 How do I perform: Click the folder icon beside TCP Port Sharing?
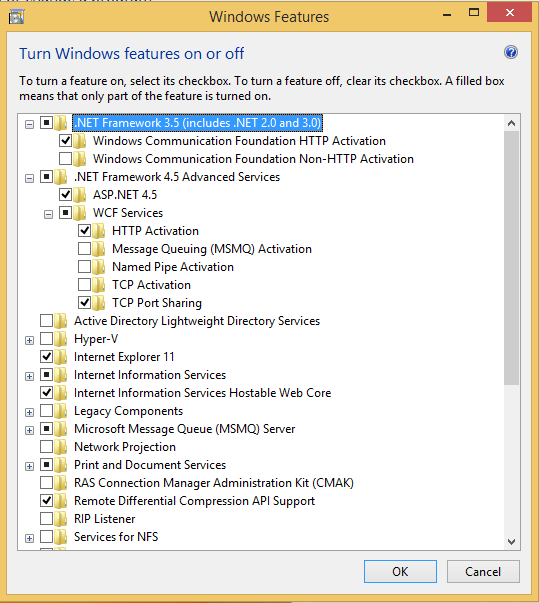[99, 303]
